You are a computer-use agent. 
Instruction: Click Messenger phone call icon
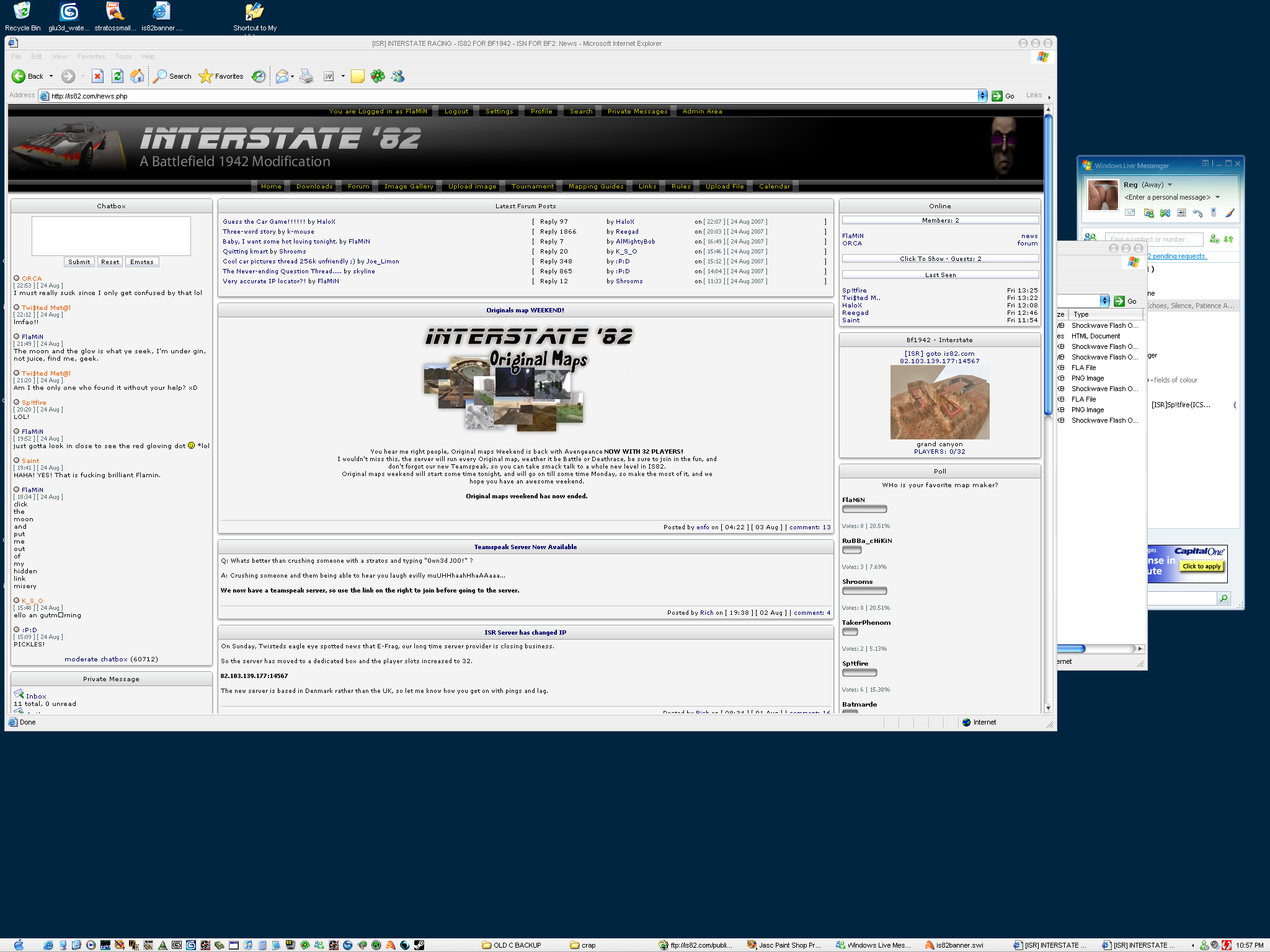click(x=1197, y=213)
